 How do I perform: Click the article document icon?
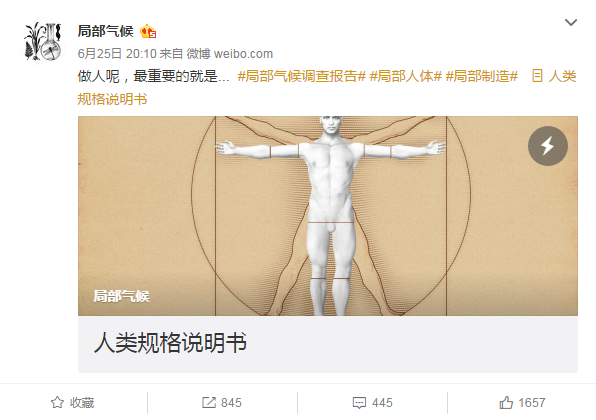(537, 76)
